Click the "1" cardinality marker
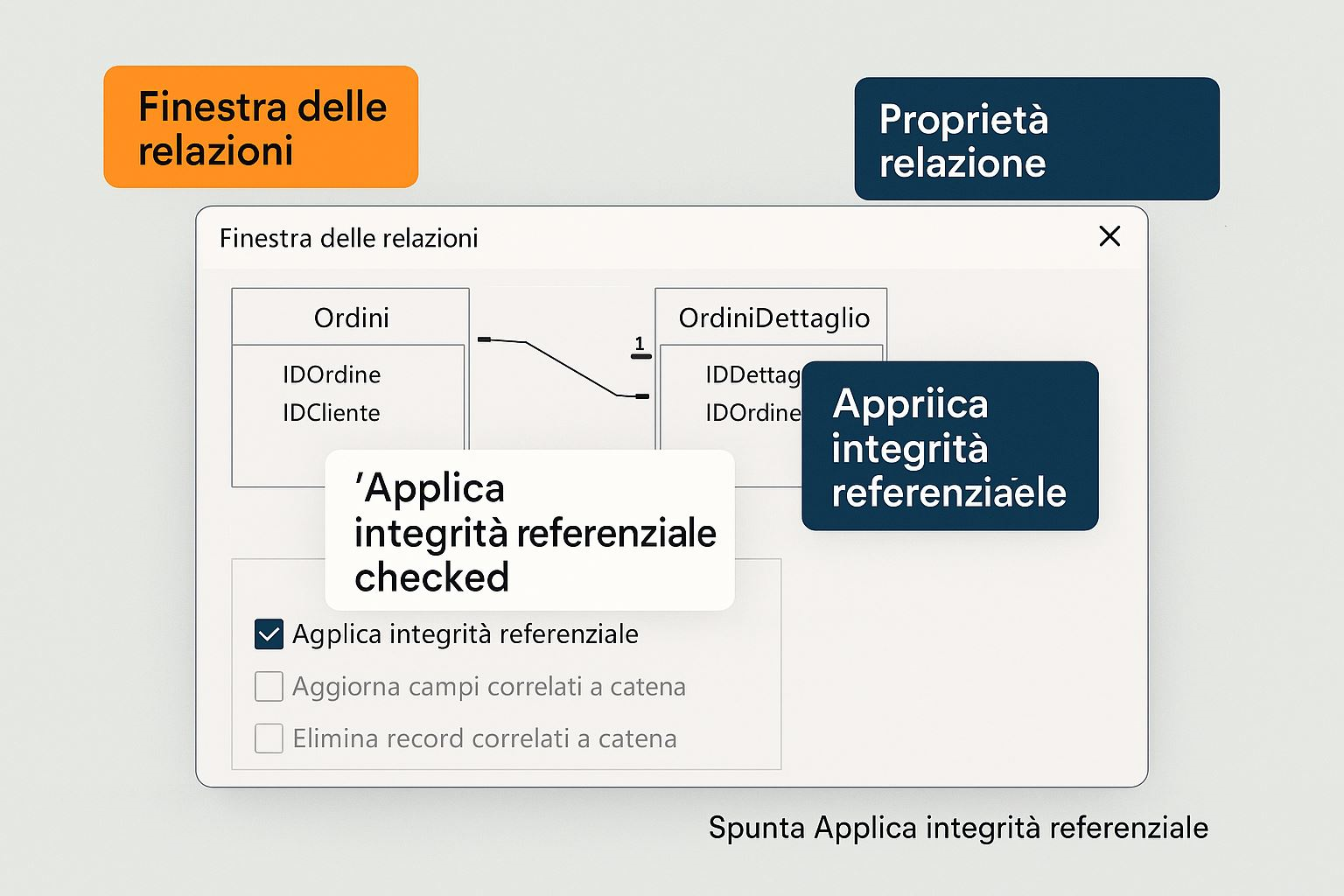The width and height of the screenshot is (1344, 896). click(x=640, y=344)
